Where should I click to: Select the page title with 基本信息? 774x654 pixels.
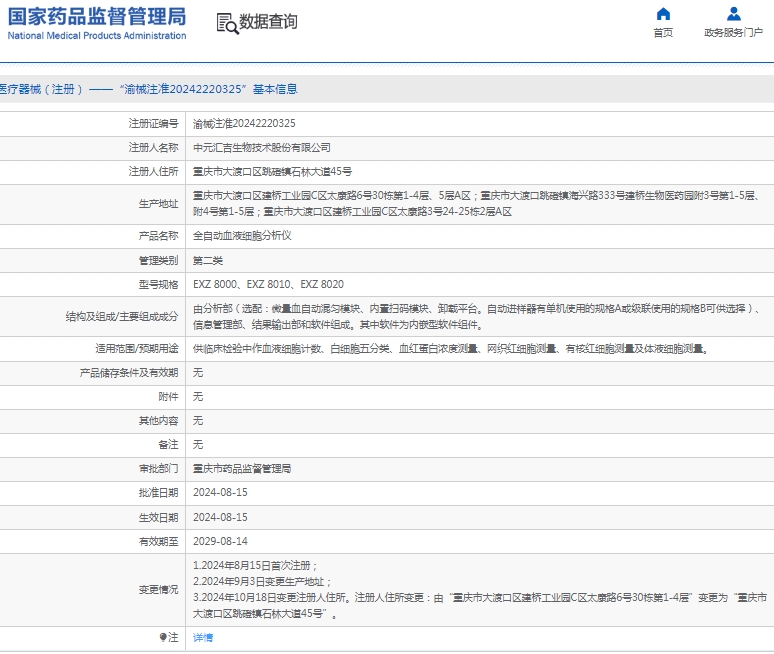coord(149,89)
